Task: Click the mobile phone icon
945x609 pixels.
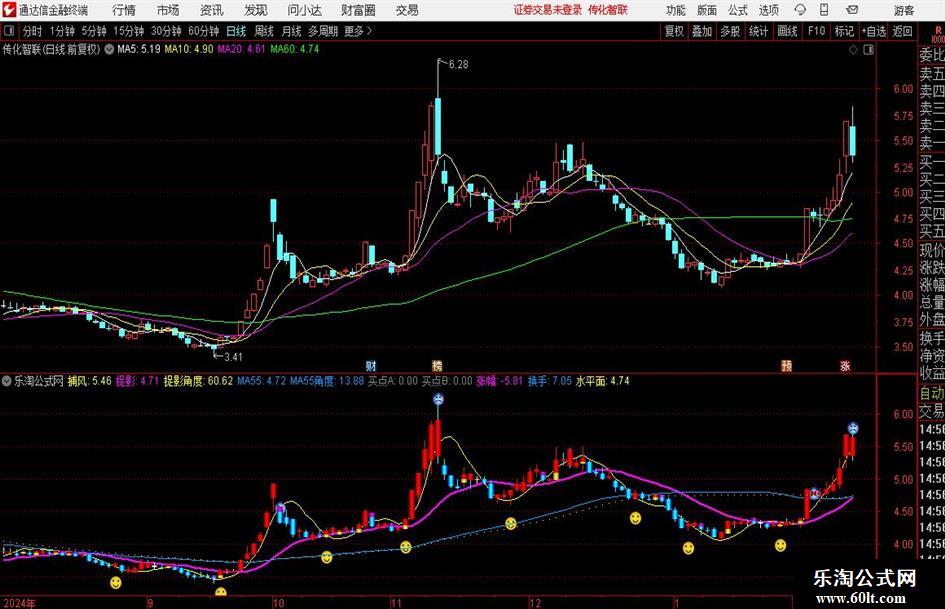Action: click(824, 10)
